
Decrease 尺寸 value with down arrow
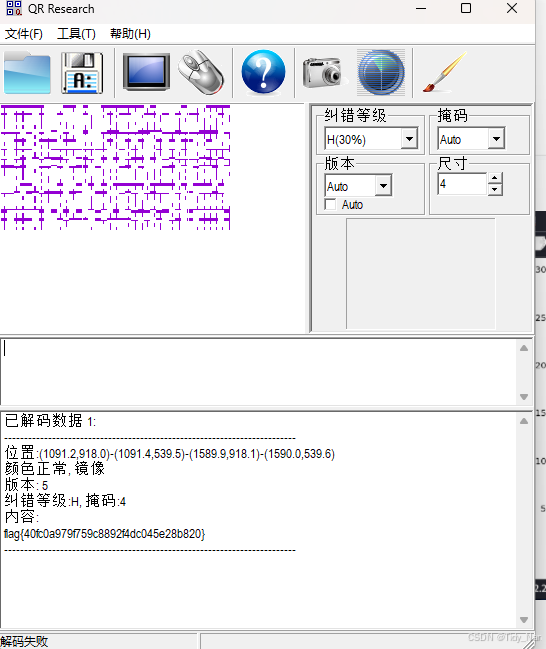pyautogui.click(x=495, y=190)
